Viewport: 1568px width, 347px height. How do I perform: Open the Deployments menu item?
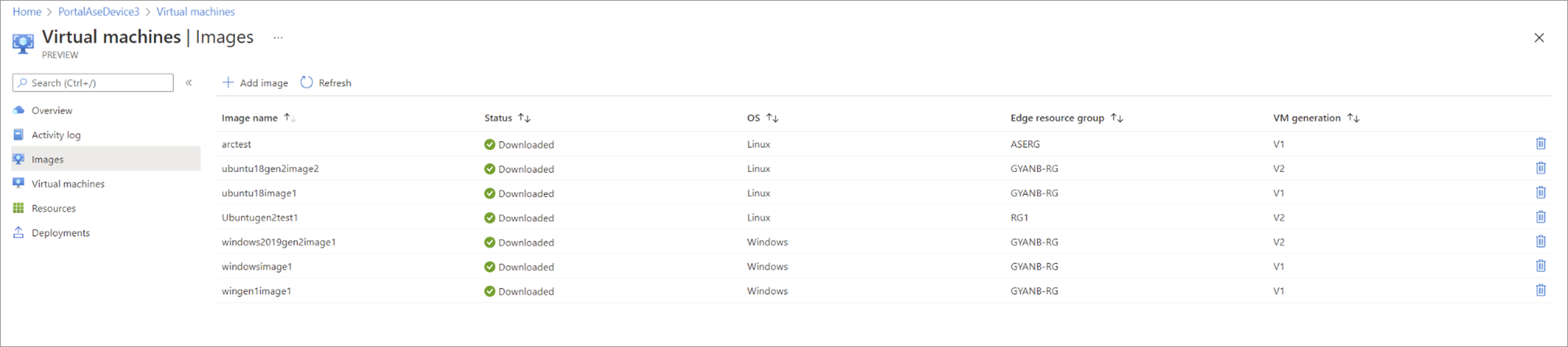tap(60, 232)
